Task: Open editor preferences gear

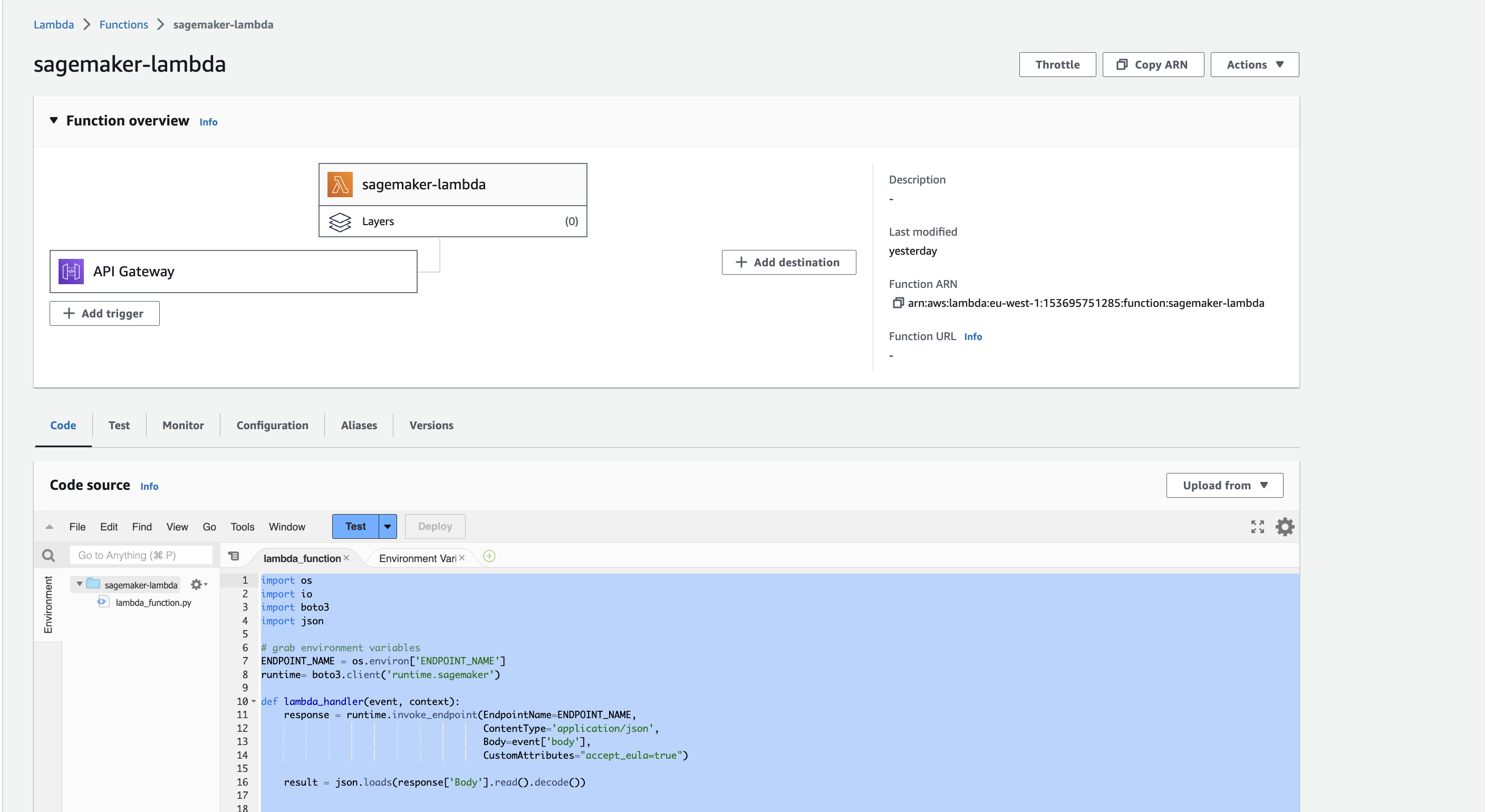Action: point(1285,527)
